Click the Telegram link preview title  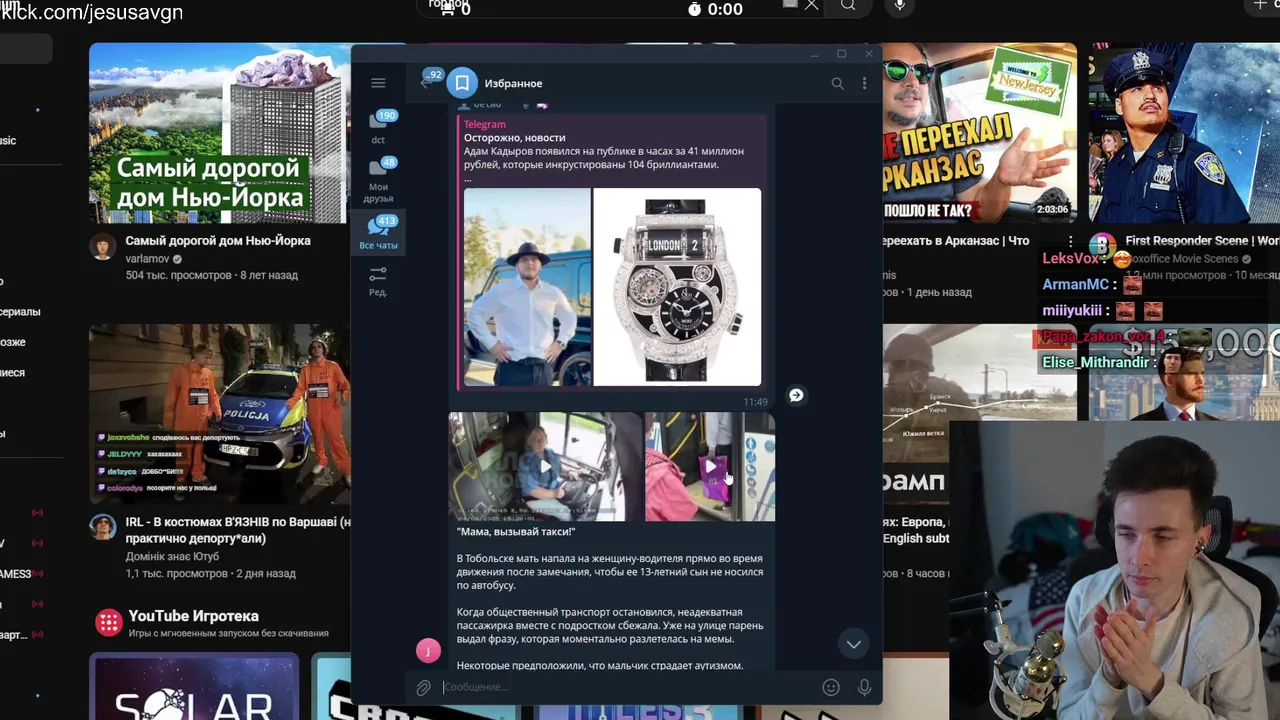tap(484, 124)
